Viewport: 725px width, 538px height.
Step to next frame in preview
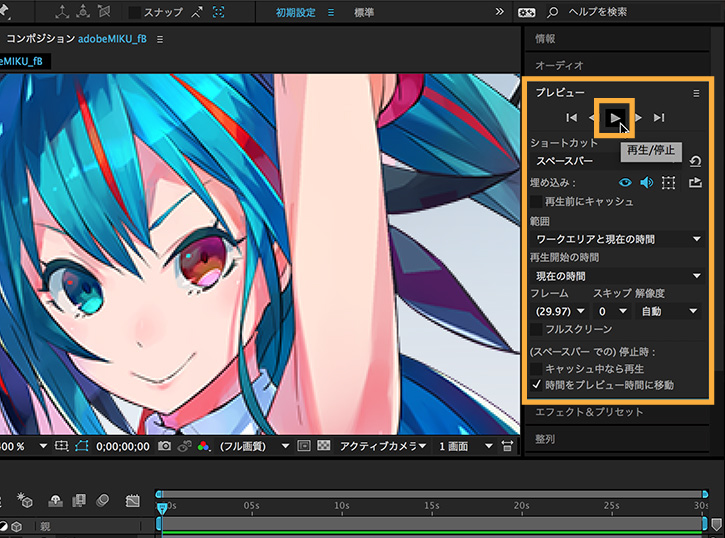(639, 118)
